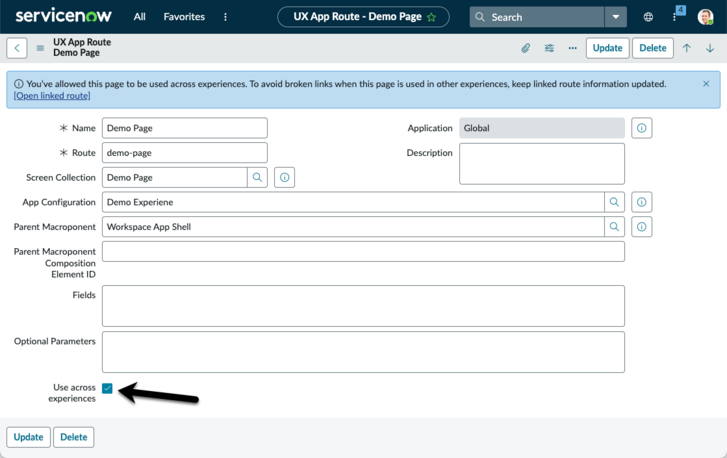This screenshot has width=727, height=458.
Task: Click the bottom Delete button
Action: click(74, 437)
